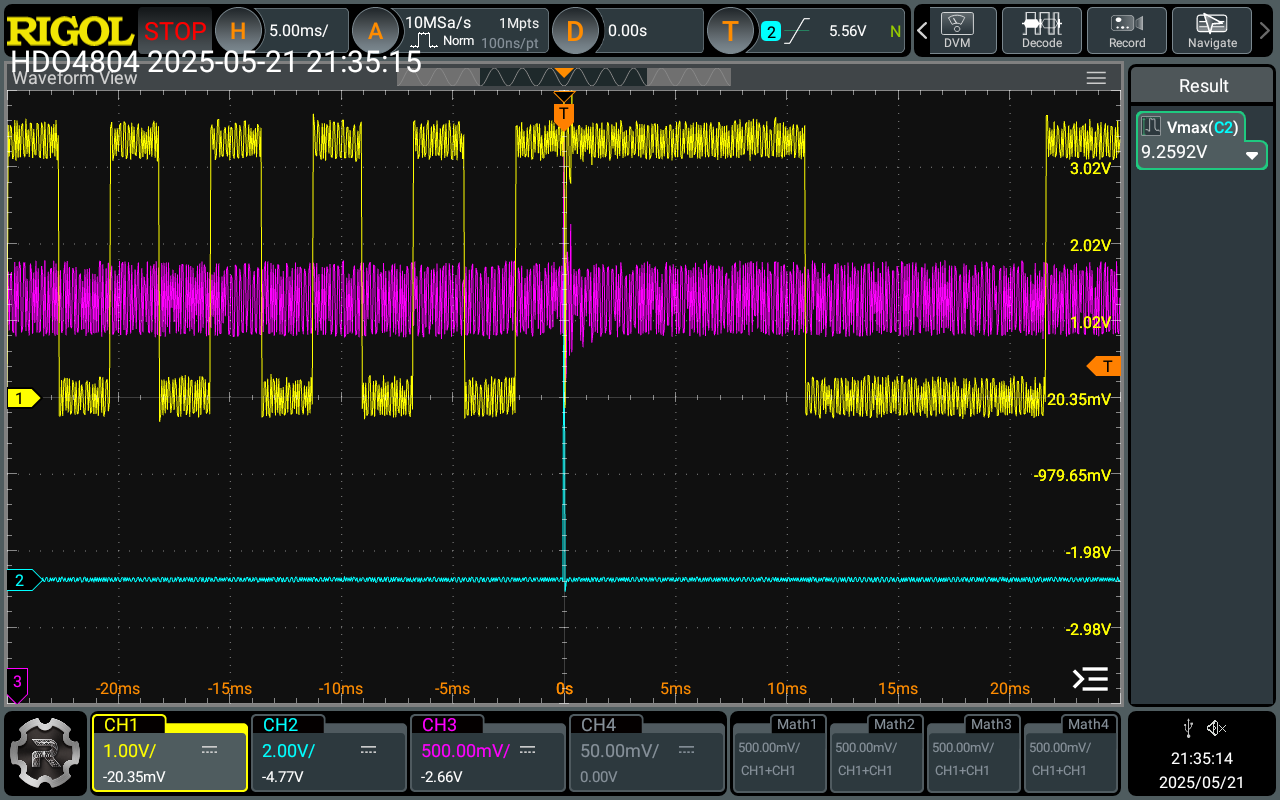This screenshot has width=1280, height=800.
Task: Open the Waveform View hamburger menu
Action: point(1096,78)
